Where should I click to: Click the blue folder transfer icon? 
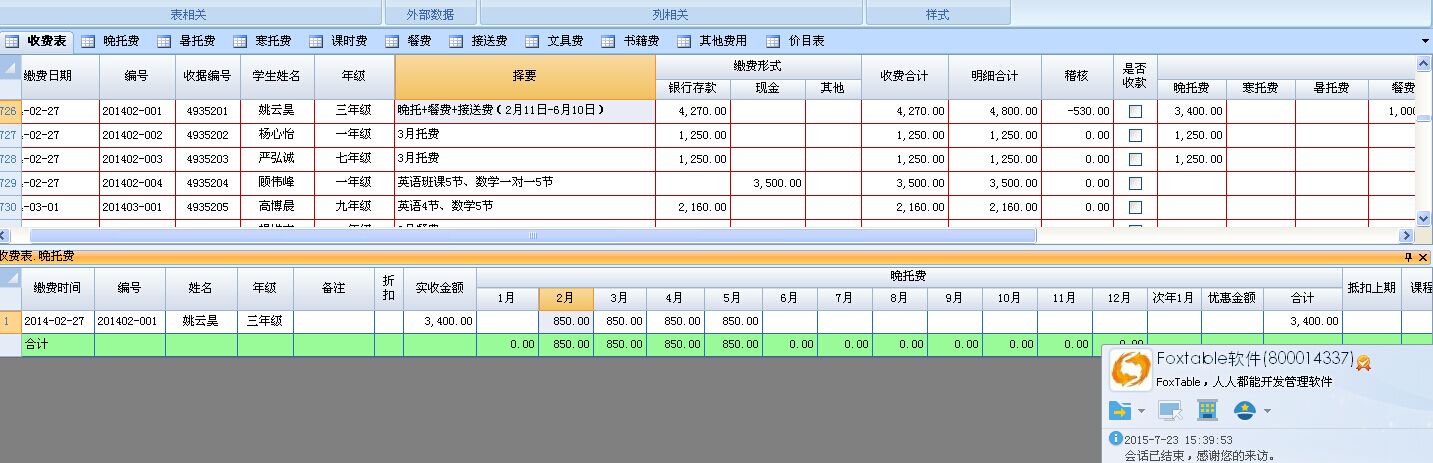[x=1120, y=410]
